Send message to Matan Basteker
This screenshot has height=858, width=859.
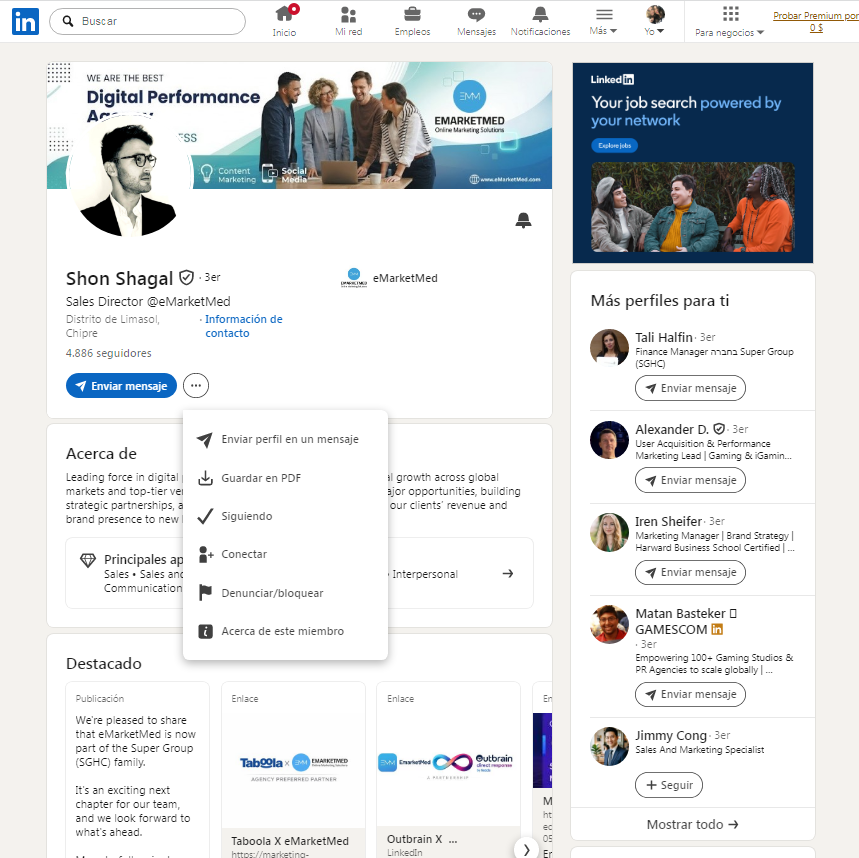coord(690,694)
